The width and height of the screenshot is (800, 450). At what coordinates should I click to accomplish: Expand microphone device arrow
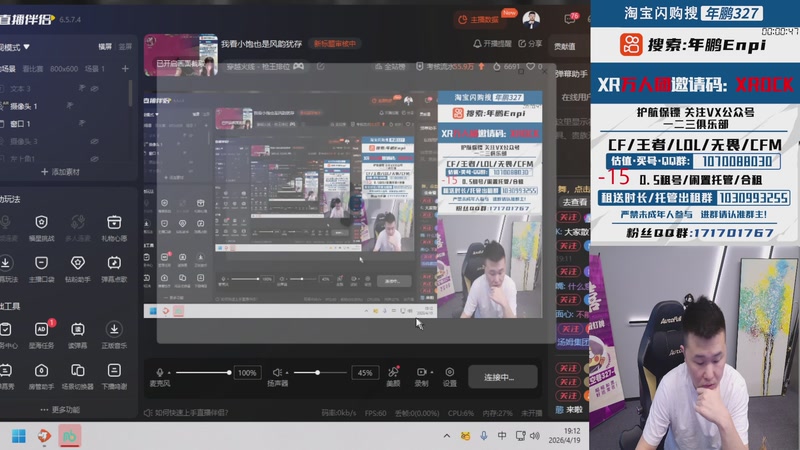pos(169,373)
